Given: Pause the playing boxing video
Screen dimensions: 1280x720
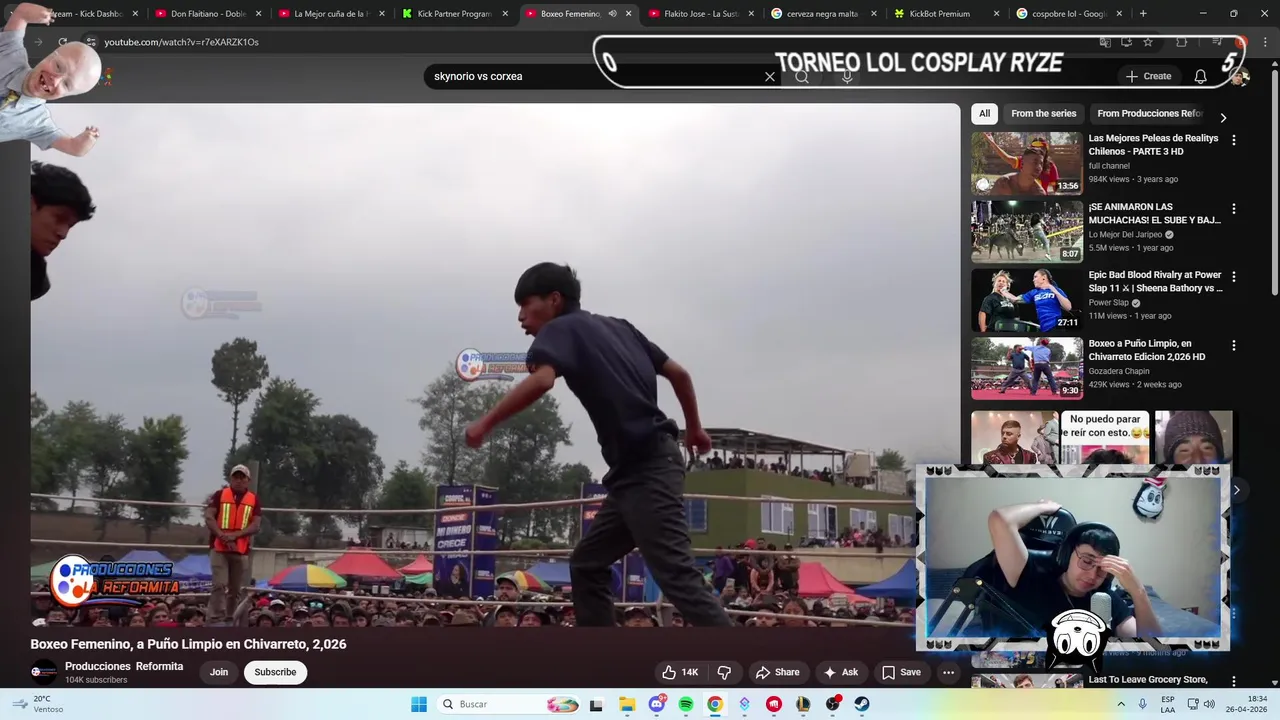Looking at the screenshot, I should point(495,365).
